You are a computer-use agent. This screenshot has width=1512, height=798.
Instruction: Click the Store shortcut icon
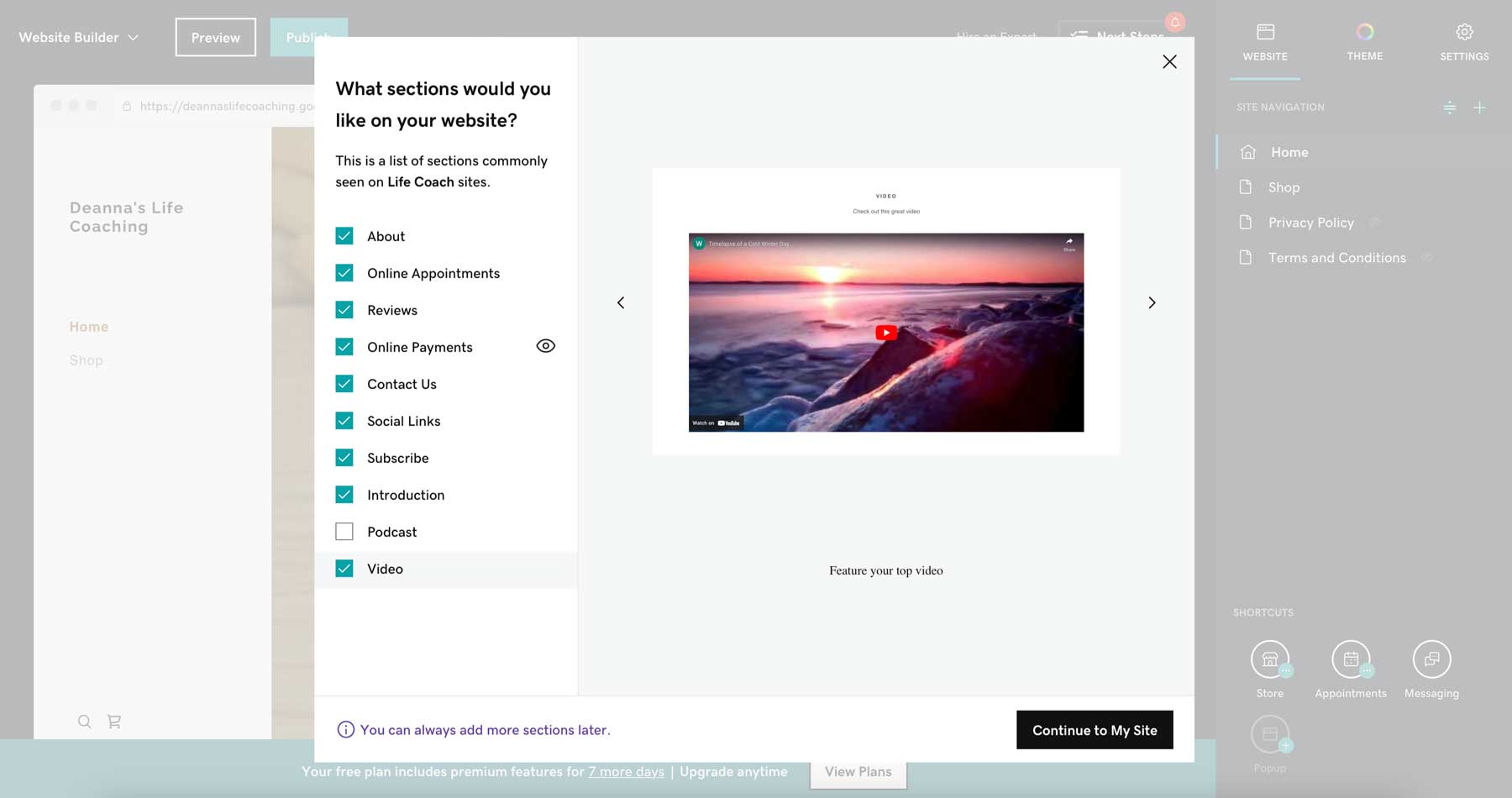[1269, 660]
